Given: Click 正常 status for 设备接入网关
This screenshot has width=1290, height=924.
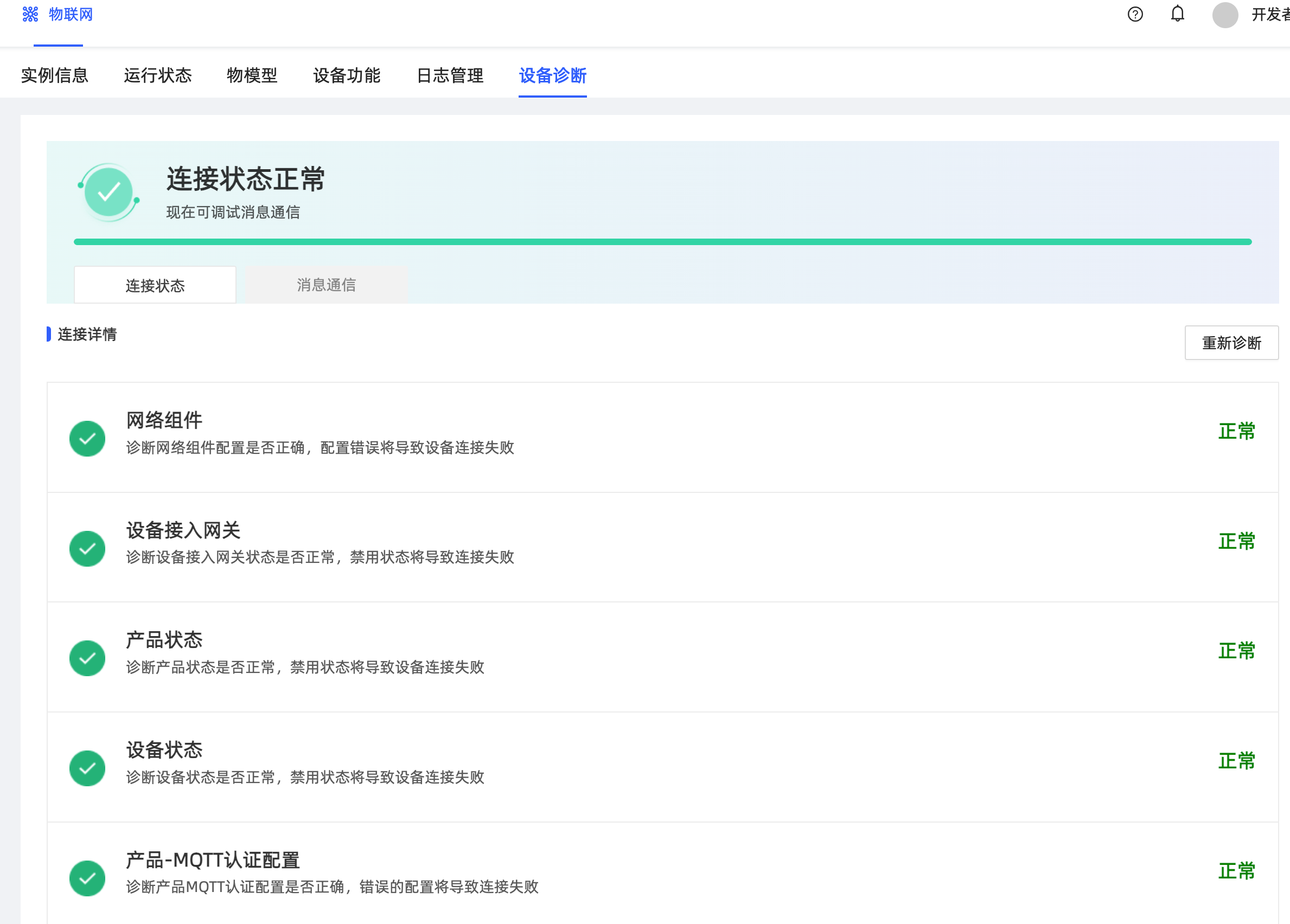Looking at the screenshot, I should [1236, 541].
